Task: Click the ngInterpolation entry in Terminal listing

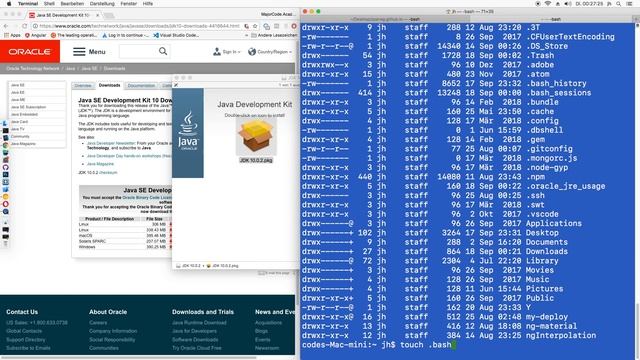Action: (560, 336)
